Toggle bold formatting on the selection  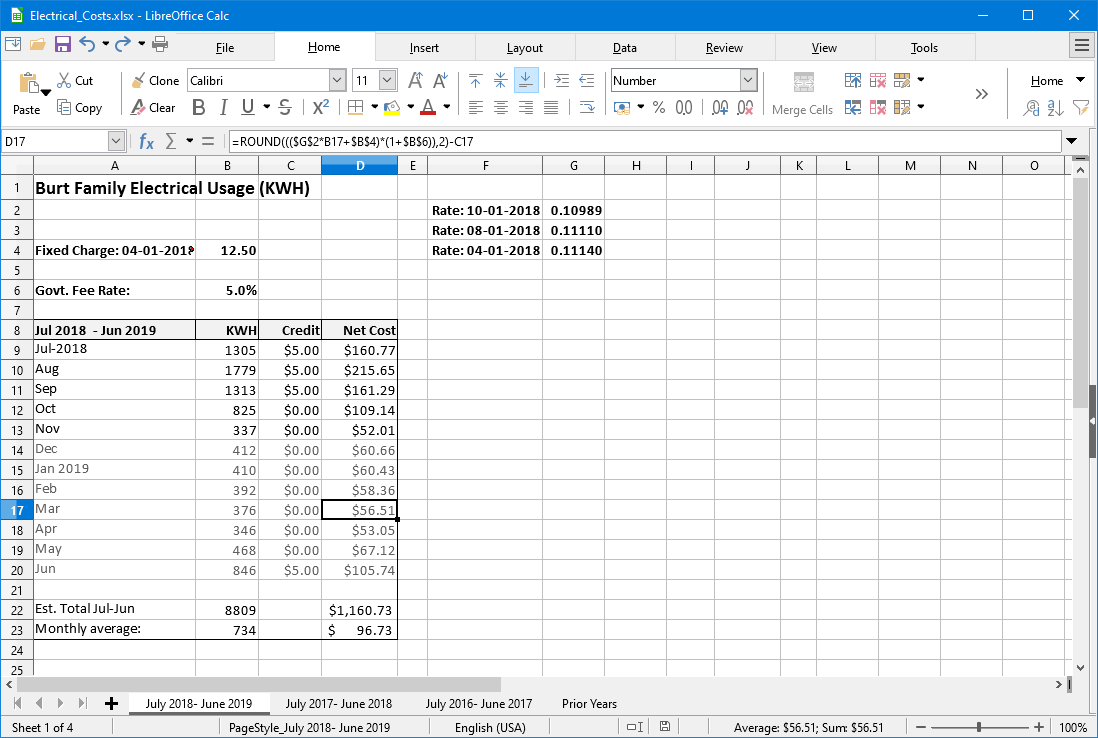[x=198, y=108]
